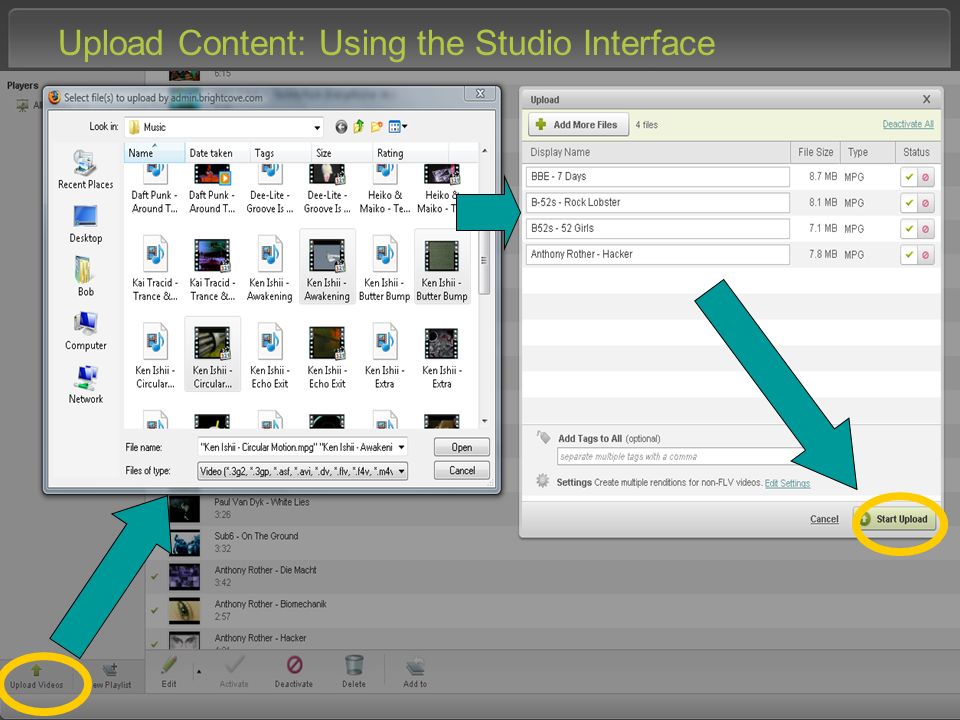The image size is (960, 720).
Task: Remove B52s - 52 Girls from upload
Action: pyautogui.click(x=925, y=229)
